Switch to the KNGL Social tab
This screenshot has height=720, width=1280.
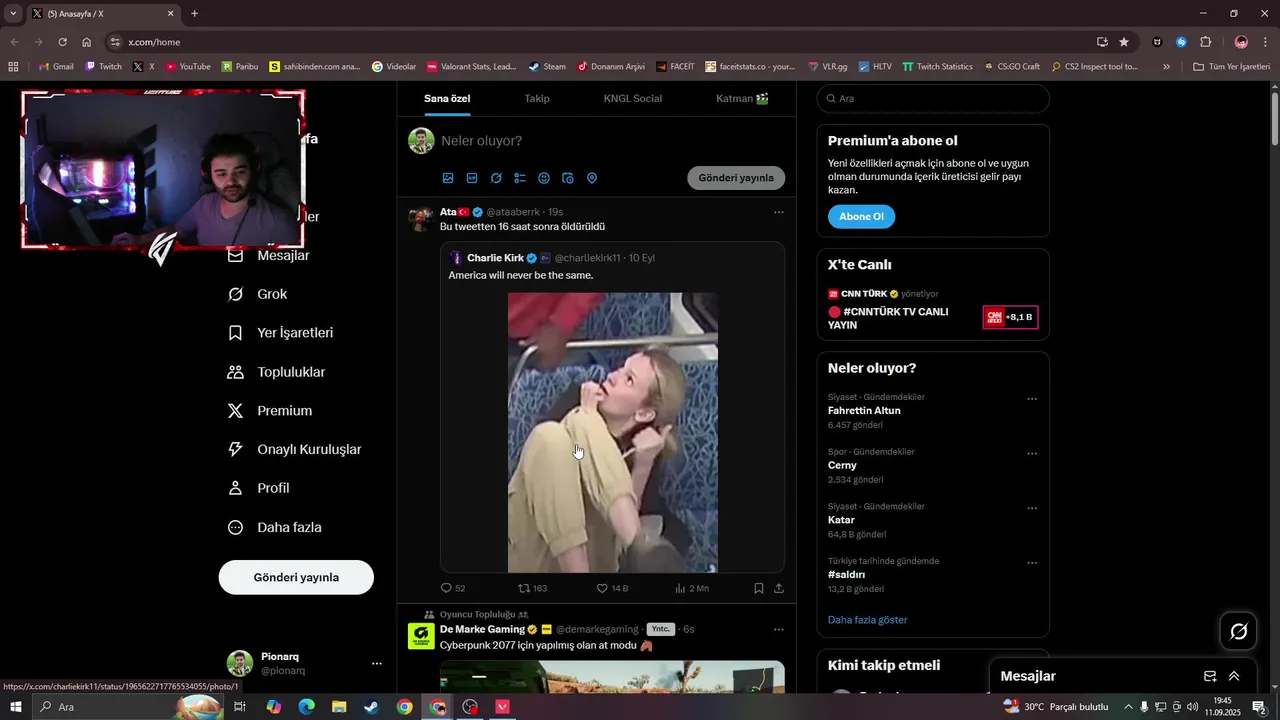click(x=633, y=98)
